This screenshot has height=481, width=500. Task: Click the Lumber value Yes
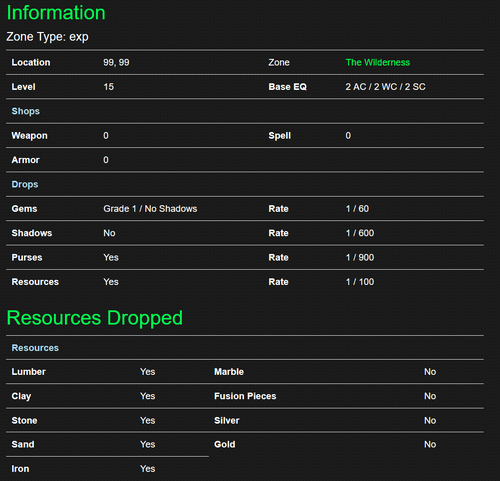(x=148, y=372)
